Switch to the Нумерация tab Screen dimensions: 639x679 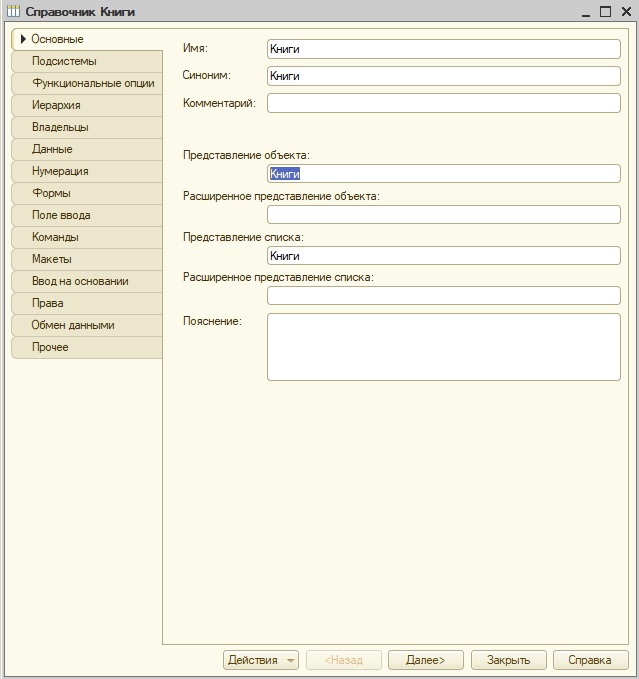pyautogui.click(x=87, y=171)
